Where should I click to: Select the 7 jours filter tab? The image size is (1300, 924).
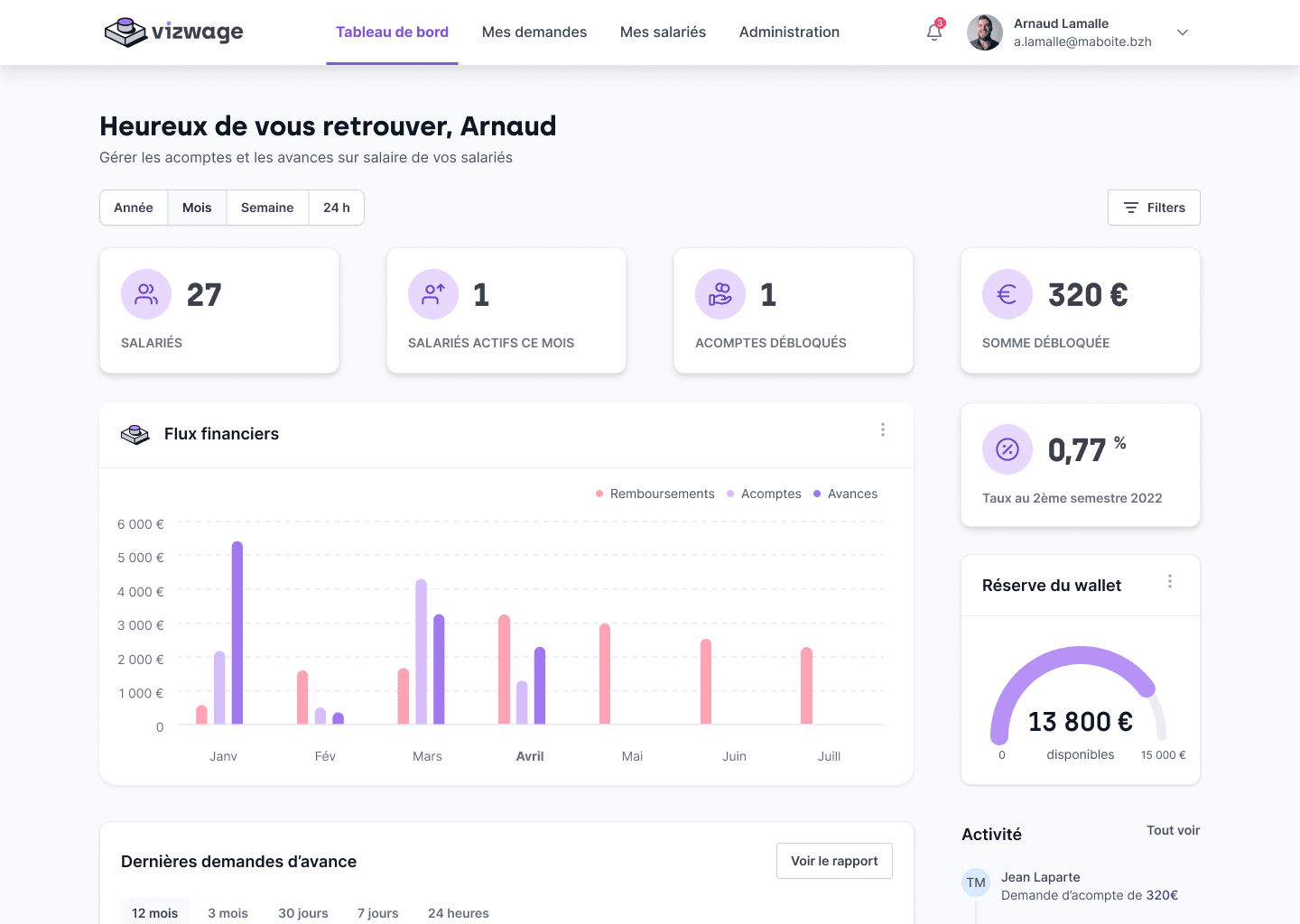[x=377, y=912]
